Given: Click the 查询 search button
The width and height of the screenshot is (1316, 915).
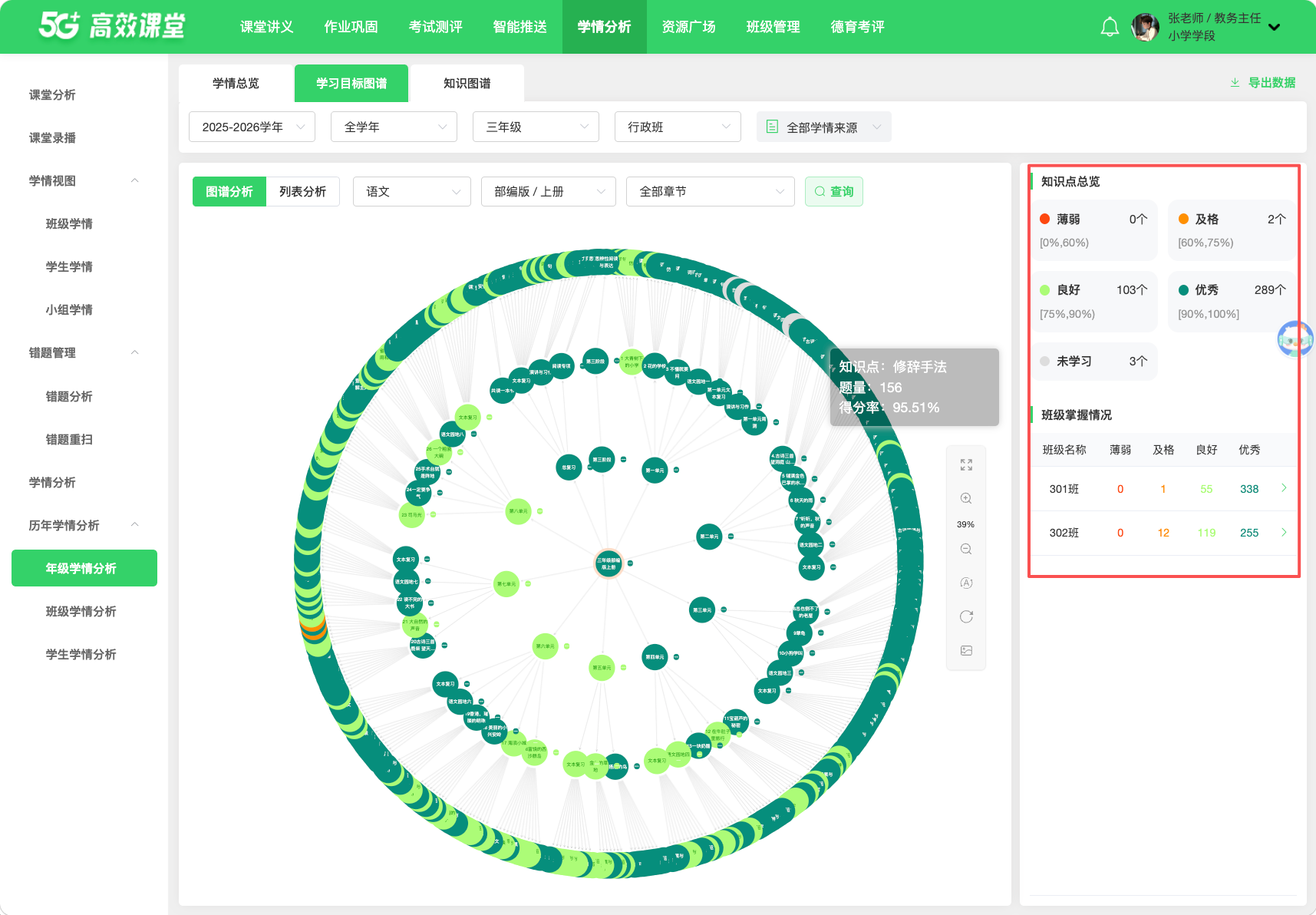Looking at the screenshot, I should 834,191.
